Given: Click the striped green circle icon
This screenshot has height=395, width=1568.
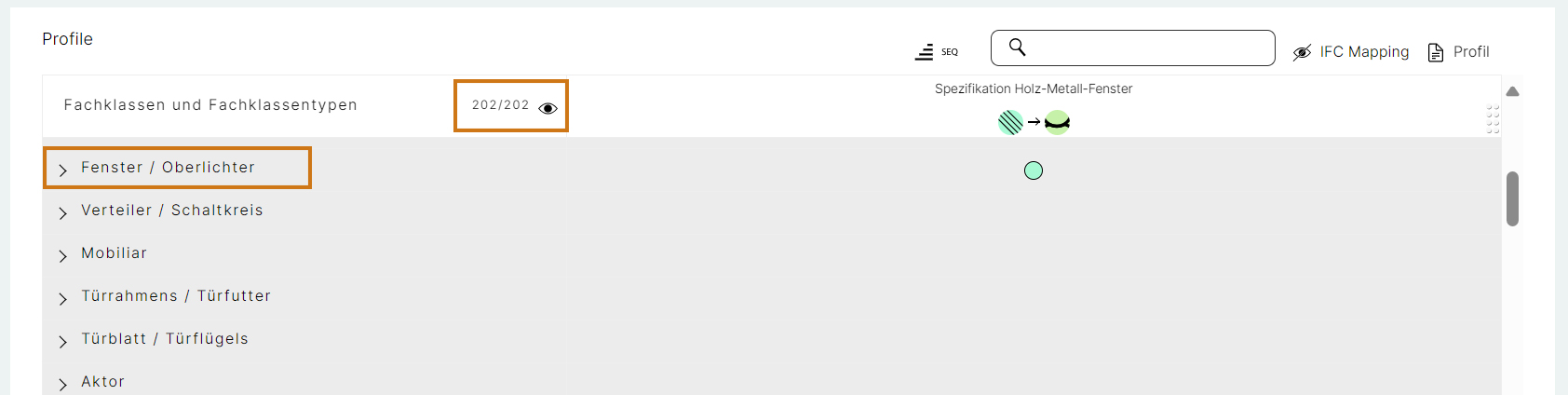Looking at the screenshot, I should (1010, 122).
